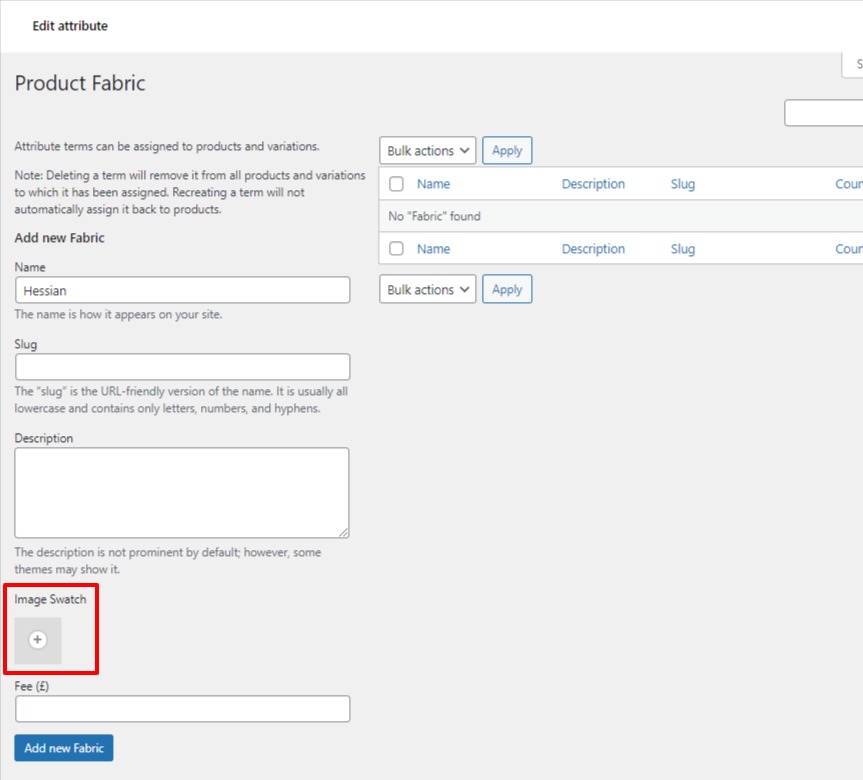Open the upper Bulk actions dropdown
Image resolution: width=863 pixels, height=780 pixels.
click(426, 150)
